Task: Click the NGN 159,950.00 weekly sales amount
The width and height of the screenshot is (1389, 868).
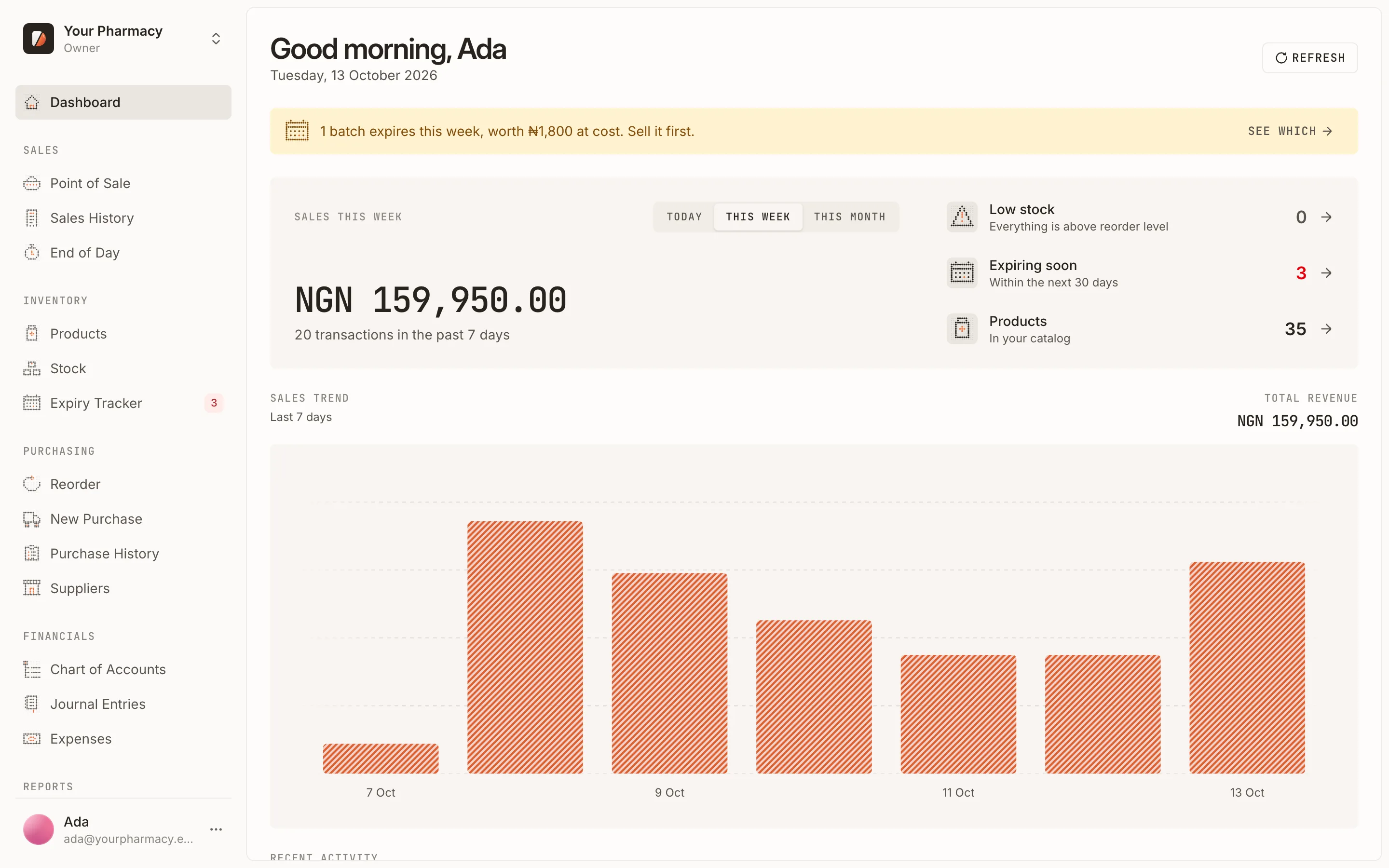Action: 431,300
